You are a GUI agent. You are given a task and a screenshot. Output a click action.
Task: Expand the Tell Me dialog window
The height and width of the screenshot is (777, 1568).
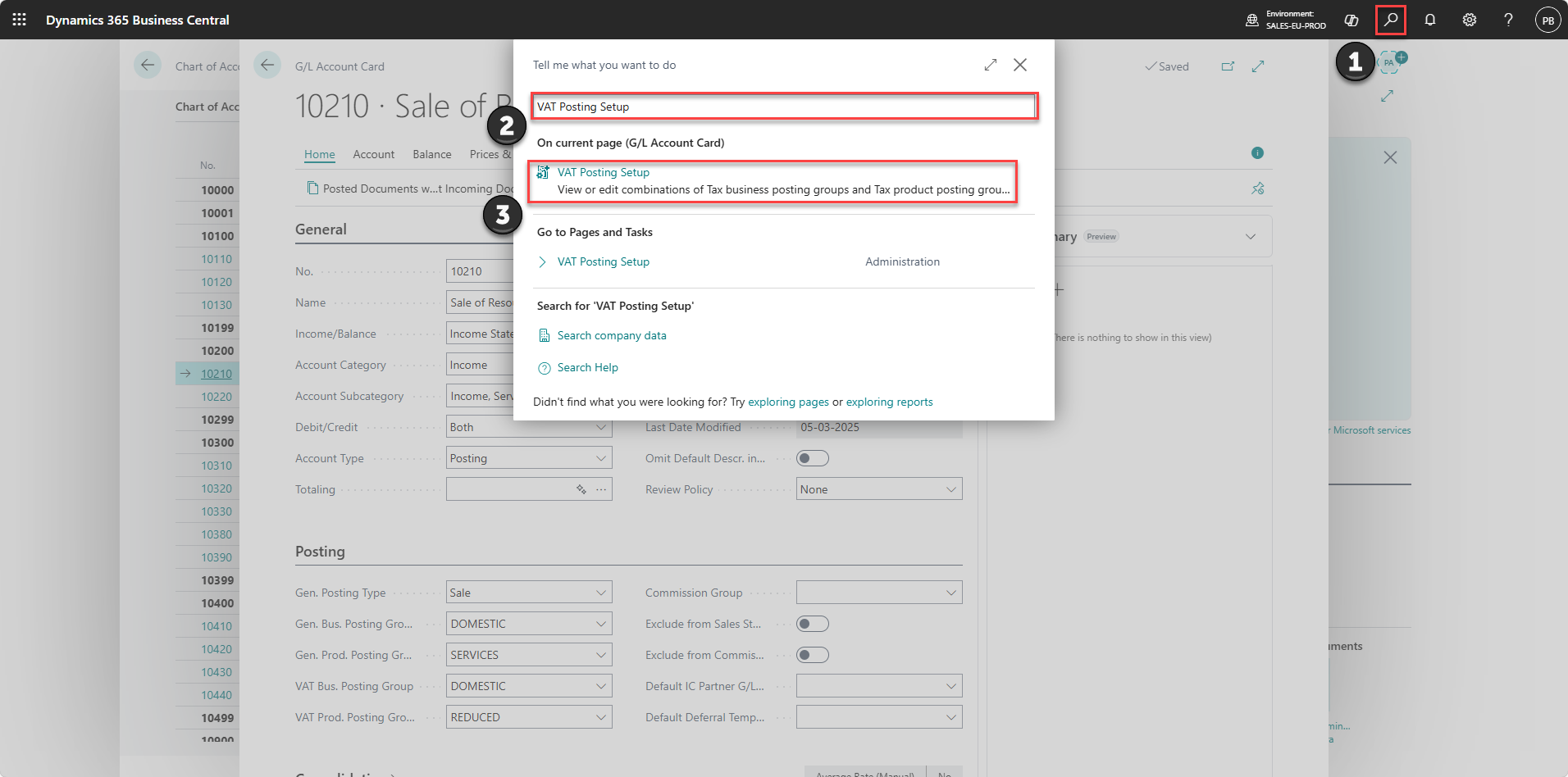click(x=991, y=65)
